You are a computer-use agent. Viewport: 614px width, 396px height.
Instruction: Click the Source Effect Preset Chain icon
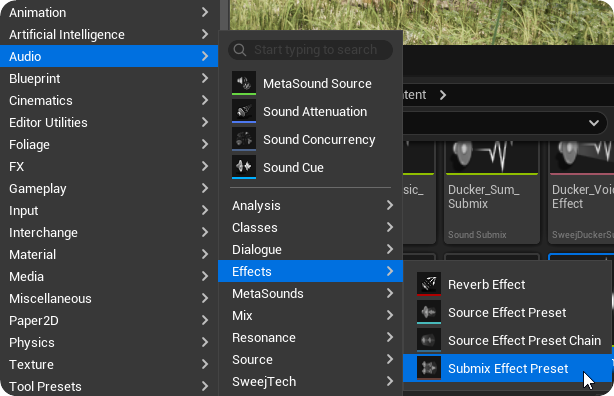[x=429, y=340]
